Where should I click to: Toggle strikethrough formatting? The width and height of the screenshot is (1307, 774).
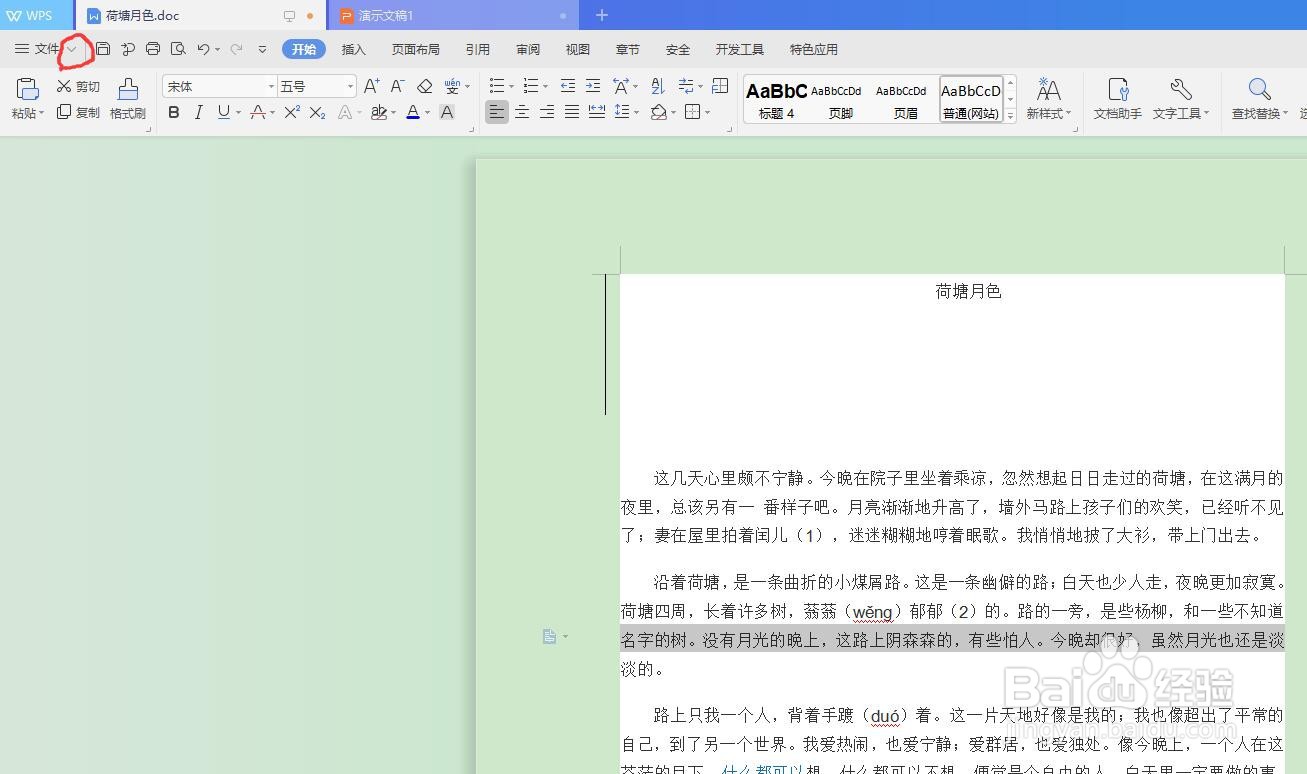coord(258,113)
